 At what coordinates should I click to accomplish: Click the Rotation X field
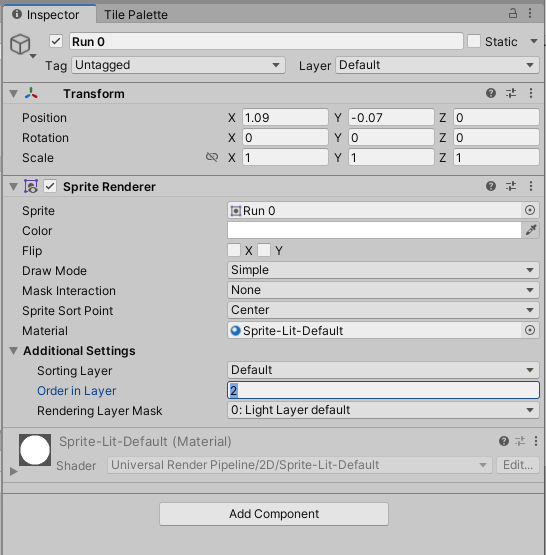[285, 137]
